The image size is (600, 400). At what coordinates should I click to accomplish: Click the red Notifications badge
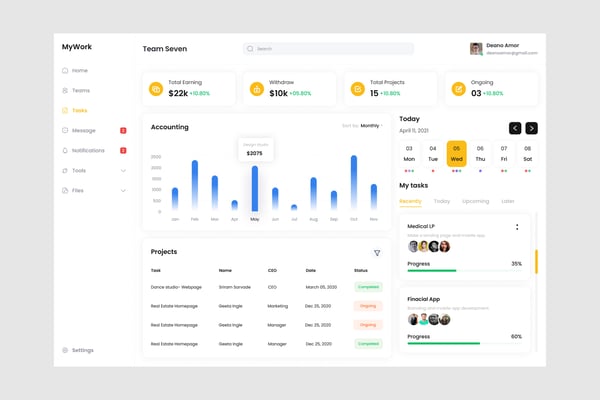pos(123,150)
